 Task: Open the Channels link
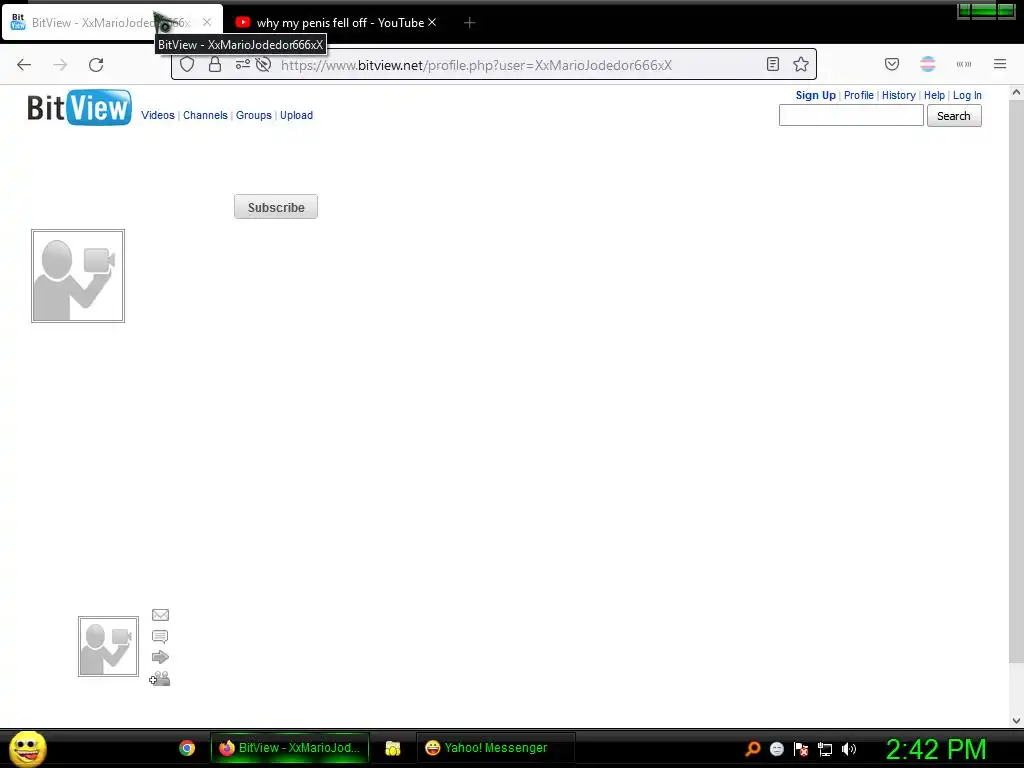pos(205,115)
